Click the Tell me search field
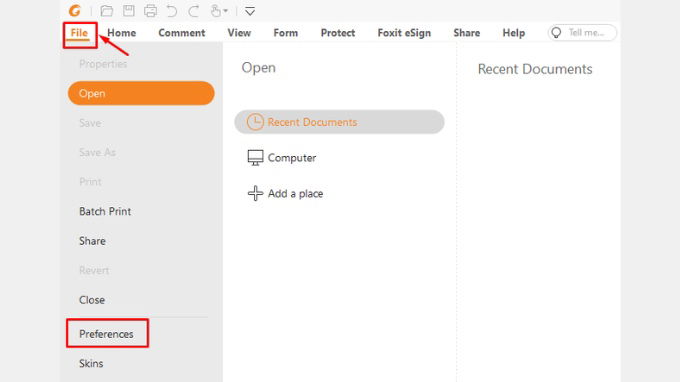This screenshot has width=680, height=382. [x=582, y=33]
